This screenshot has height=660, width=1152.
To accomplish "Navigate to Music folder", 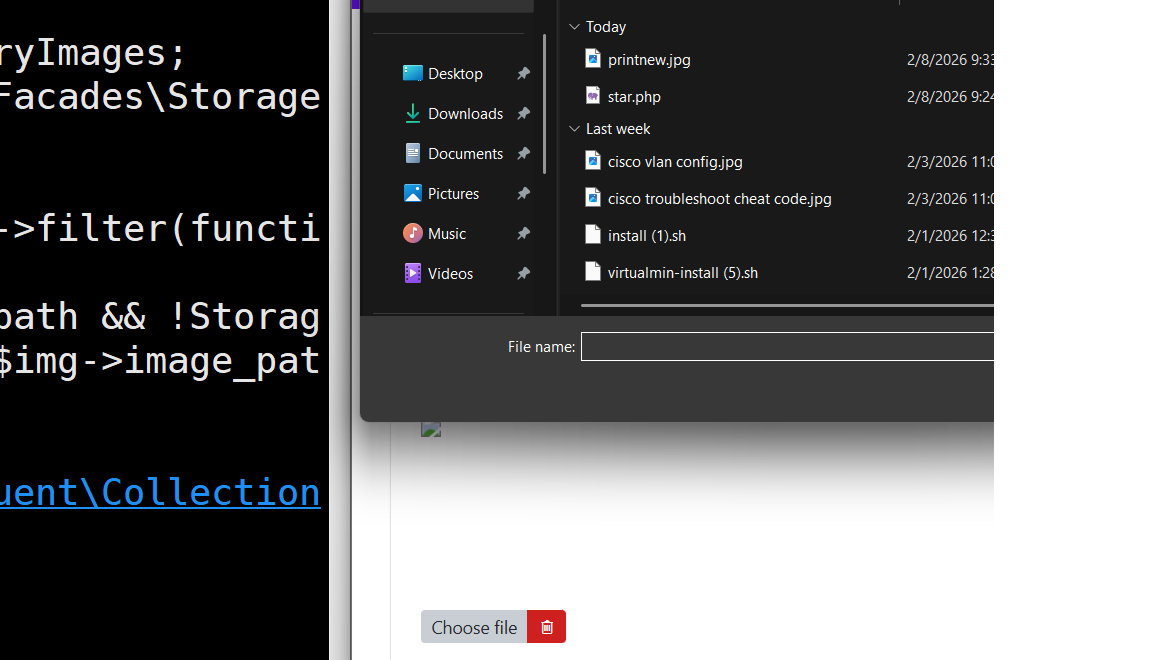I will click(x=446, y=234).
